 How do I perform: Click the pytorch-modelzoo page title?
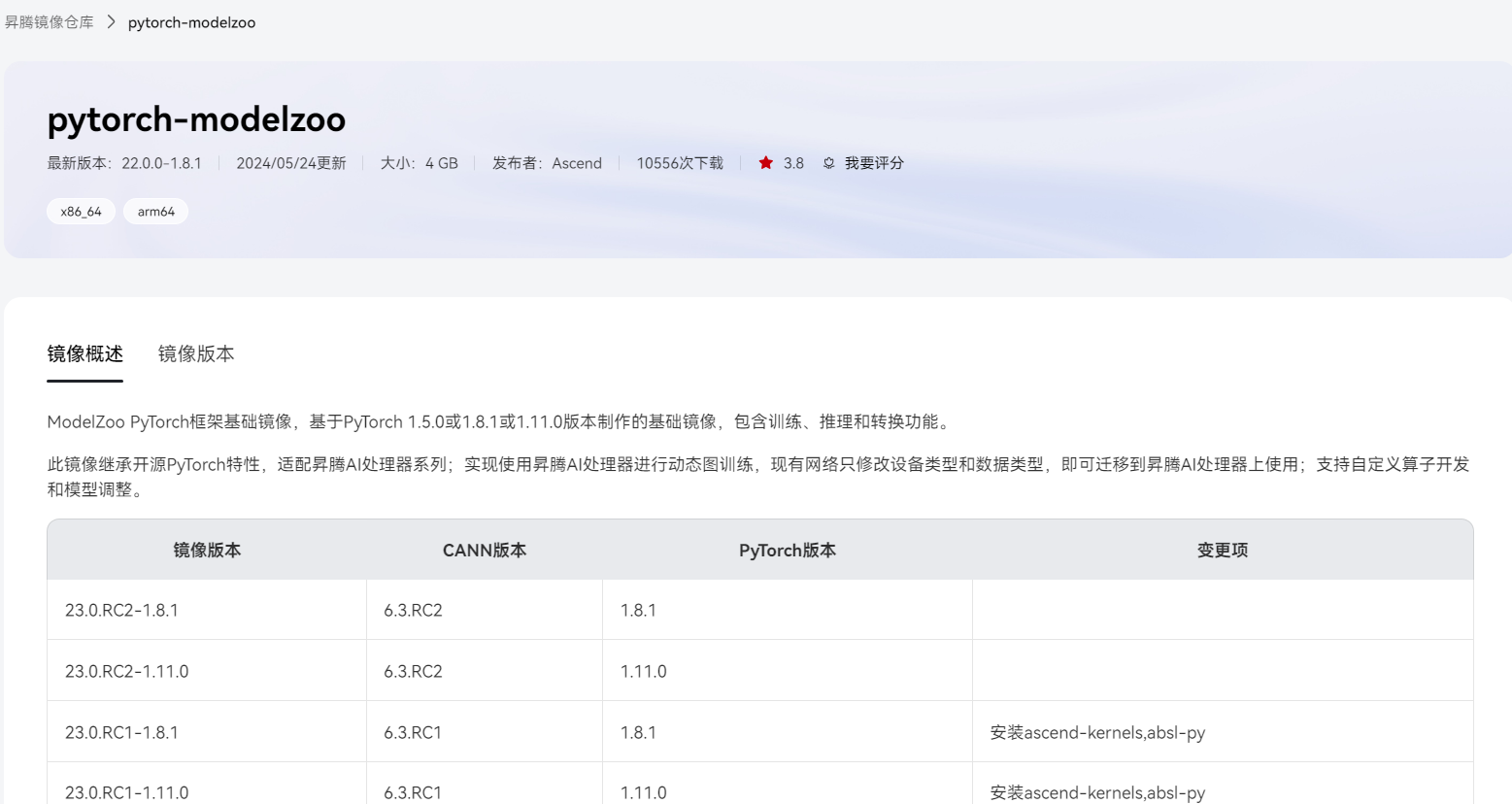pos(196,119)
